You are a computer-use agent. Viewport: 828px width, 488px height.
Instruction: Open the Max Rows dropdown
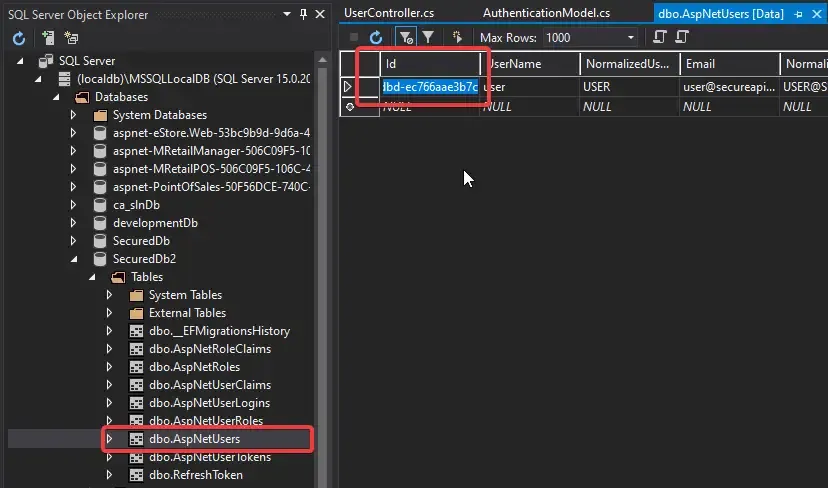point(631,37)
